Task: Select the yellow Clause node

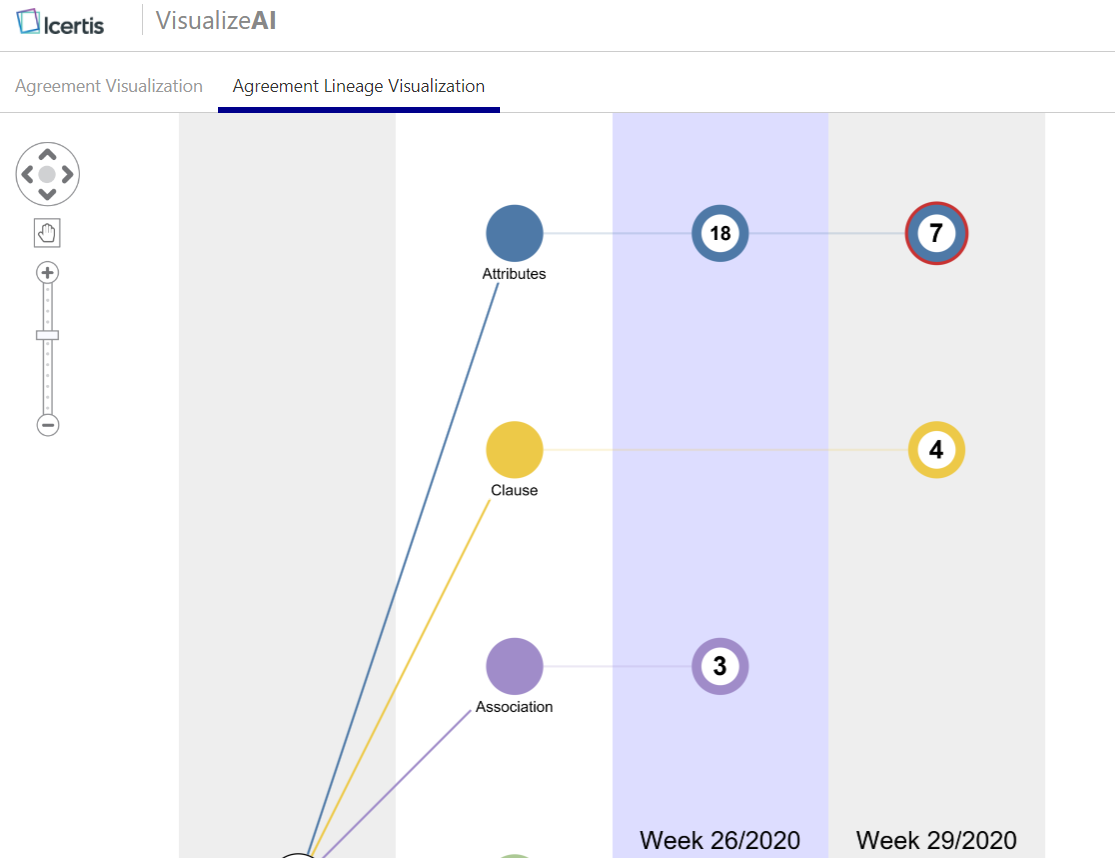Action: pyautogui.click(x=514, y=450)
